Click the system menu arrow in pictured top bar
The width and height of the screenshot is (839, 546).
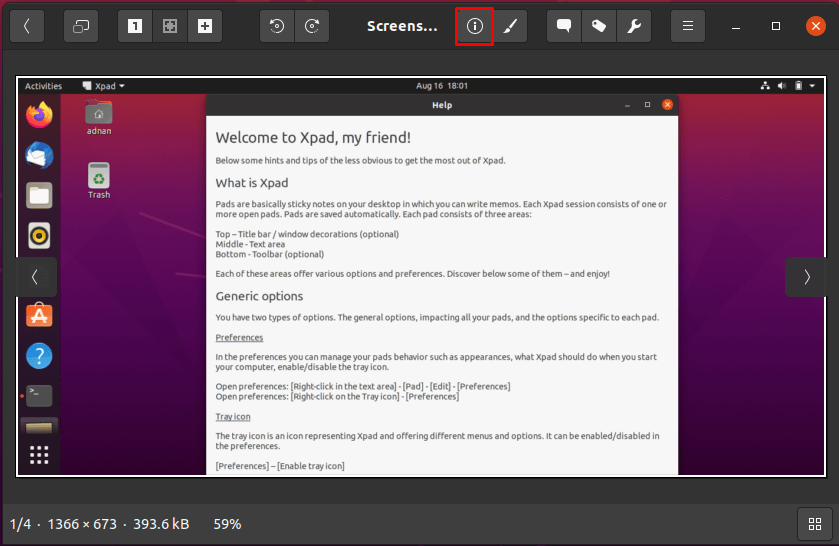[x=812, y=86]
